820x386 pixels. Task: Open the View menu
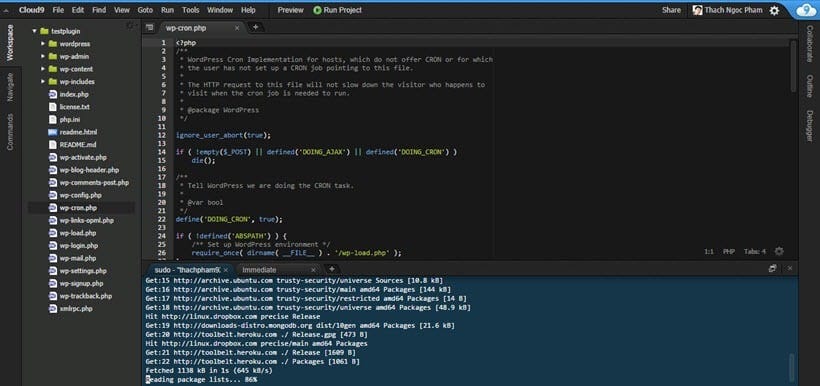122,10
